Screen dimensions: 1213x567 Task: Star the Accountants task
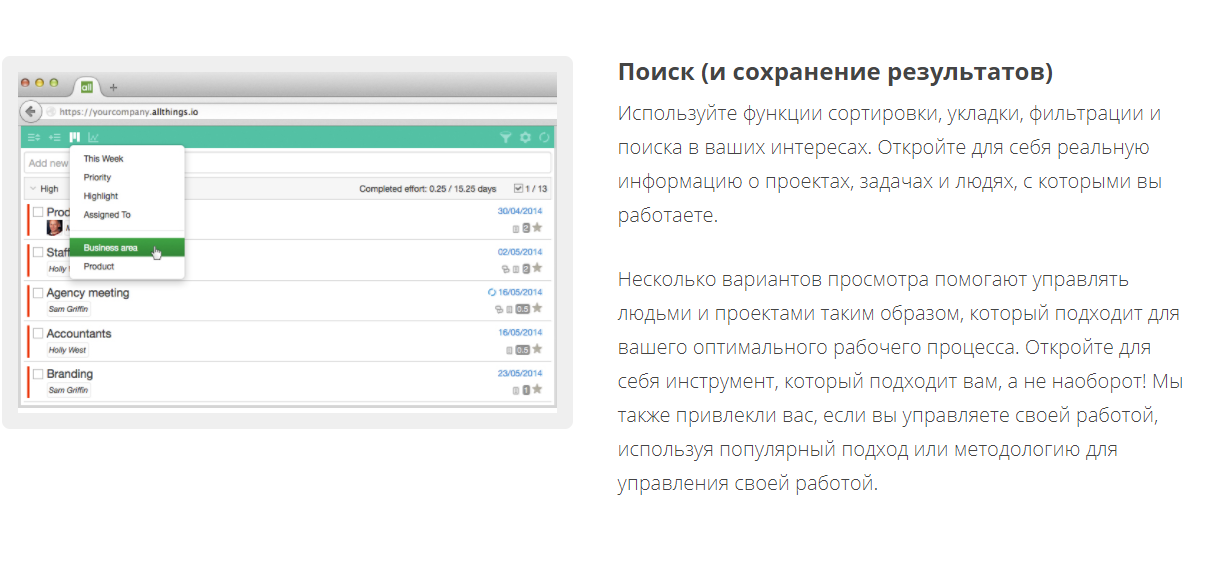click(x=538, y=349)
